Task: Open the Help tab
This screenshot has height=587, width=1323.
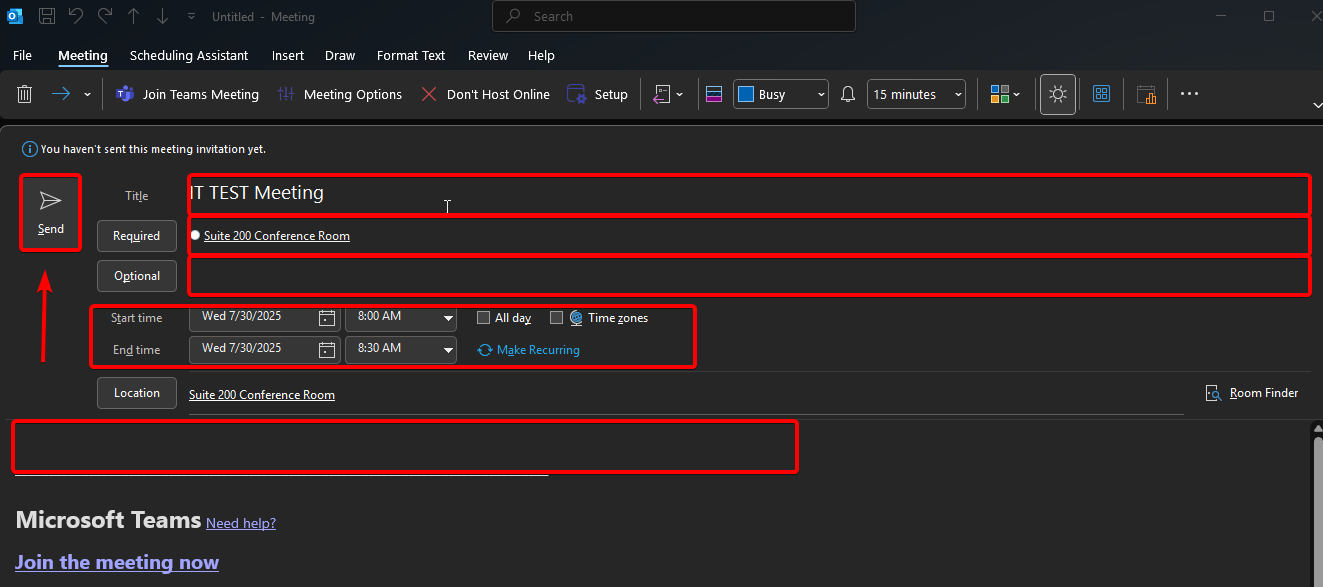Action: coord(541,55)
